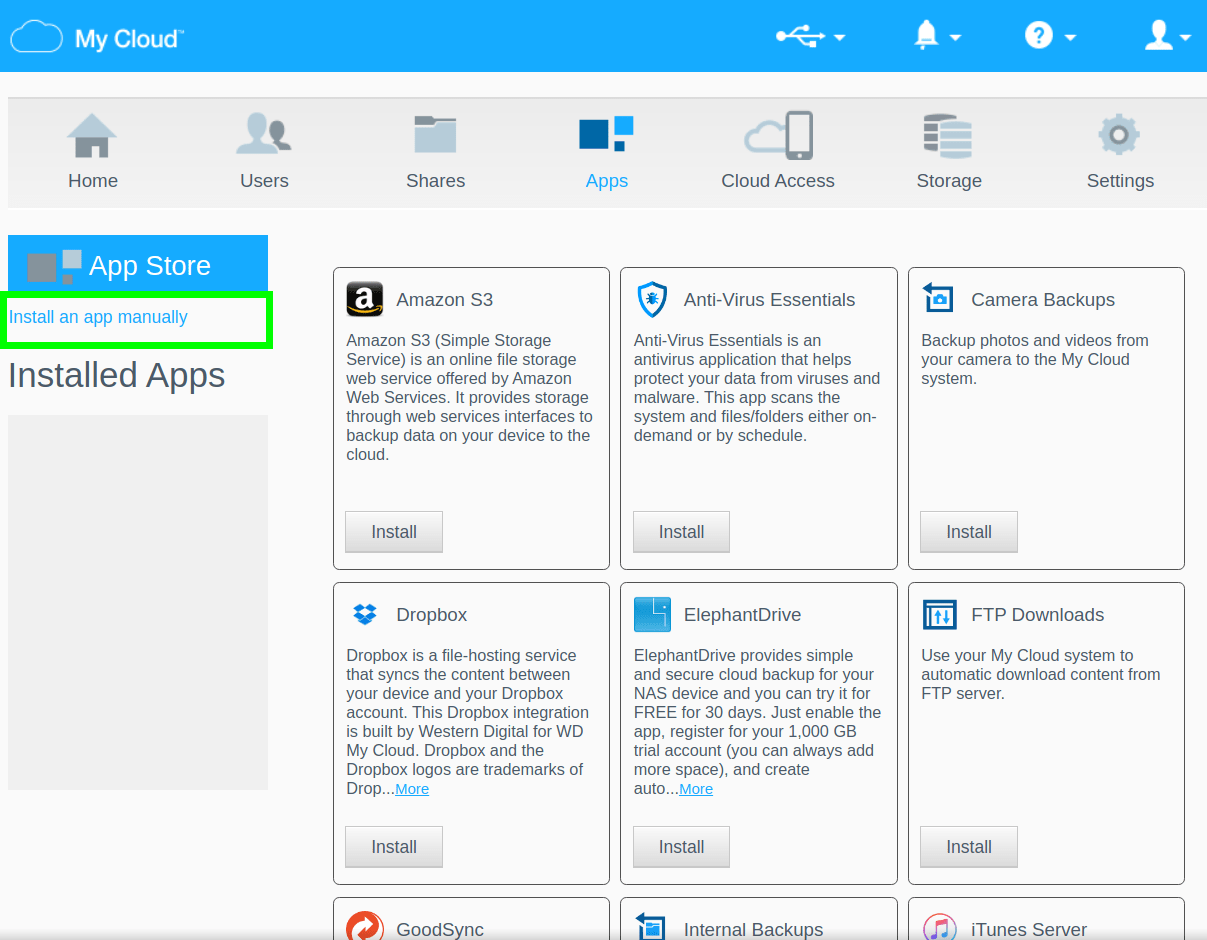Expand the alerts dropdown arrow

click(955, 38)
